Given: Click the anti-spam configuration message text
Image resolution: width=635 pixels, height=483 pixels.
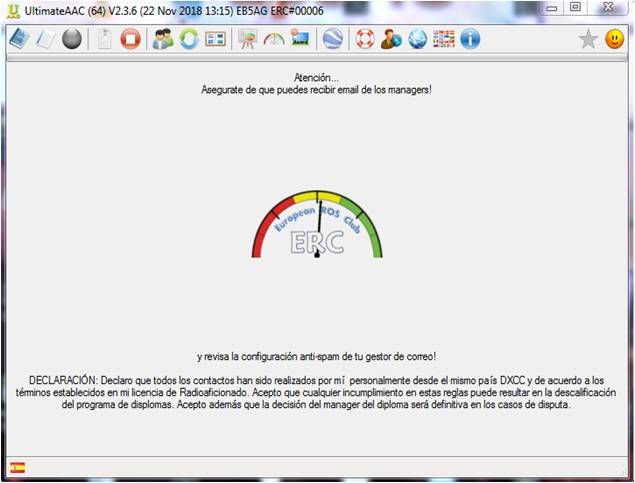Looking at the screenshot, I should (x=317, y=357).
